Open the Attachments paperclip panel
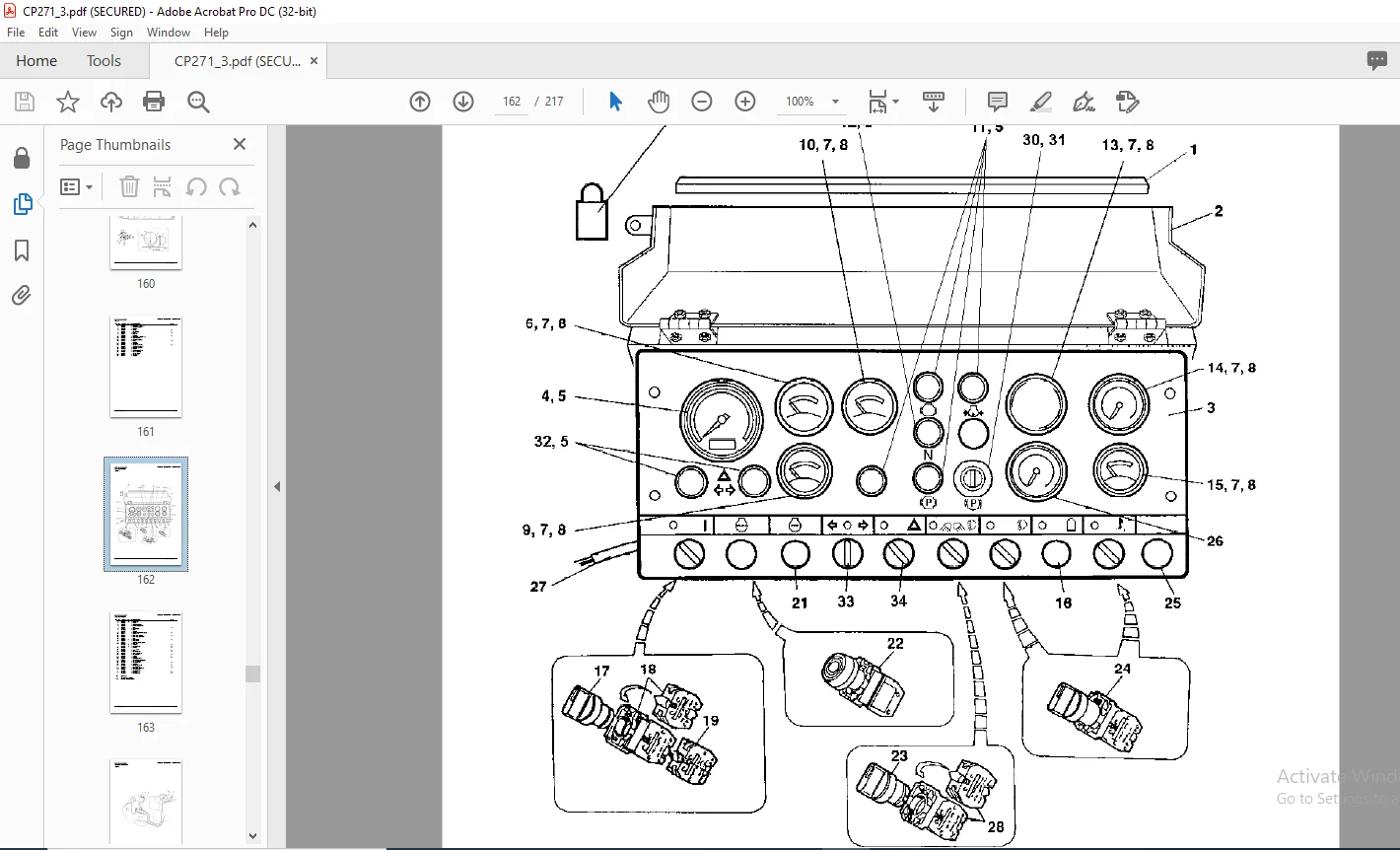Screen dimensions: 1400x850 22,296
